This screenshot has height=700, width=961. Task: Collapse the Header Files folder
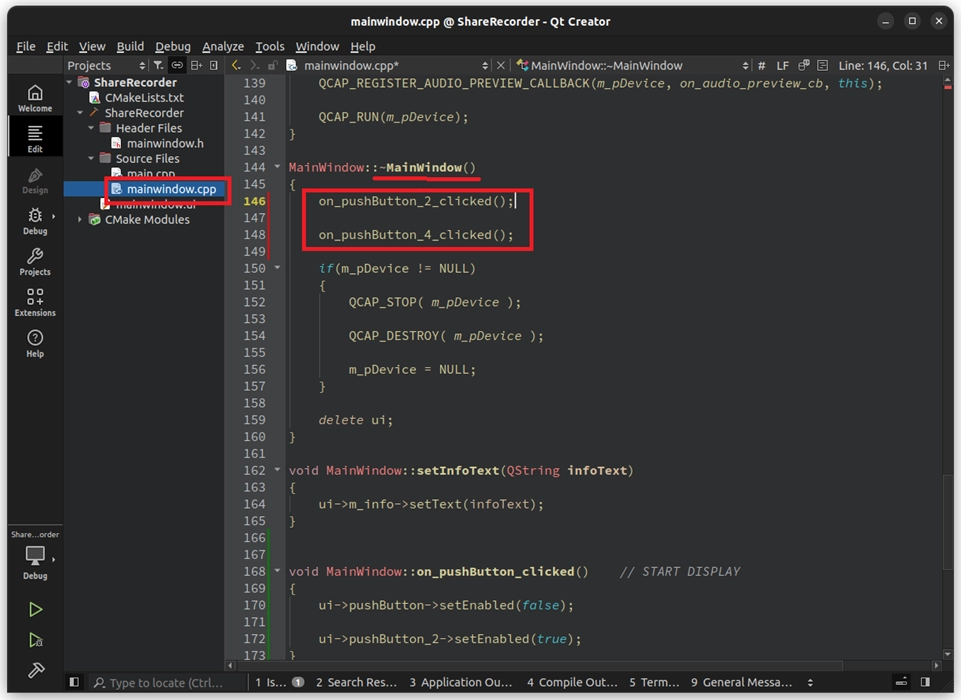click(91, 128)
